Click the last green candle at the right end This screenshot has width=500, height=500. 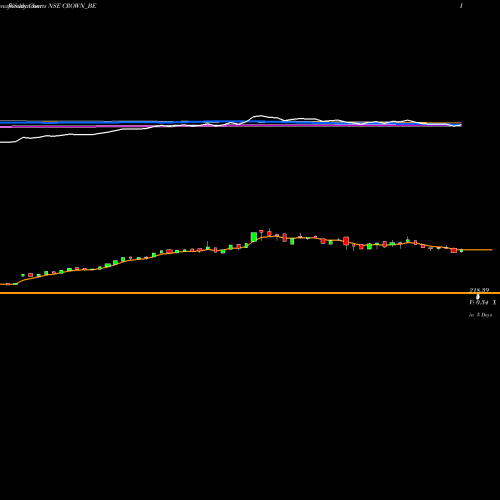coord(461,251)
